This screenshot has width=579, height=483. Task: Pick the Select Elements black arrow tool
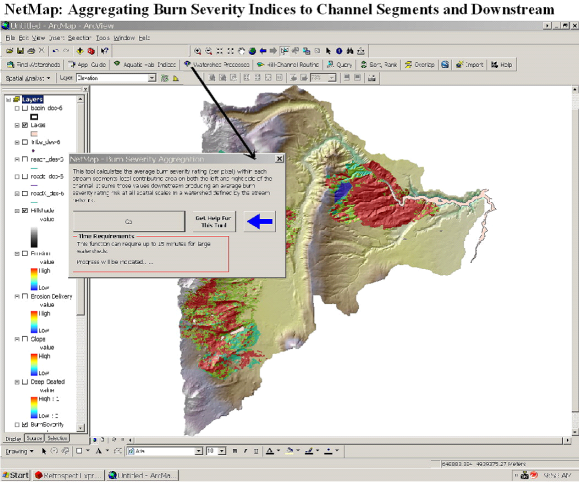(328, 51)
